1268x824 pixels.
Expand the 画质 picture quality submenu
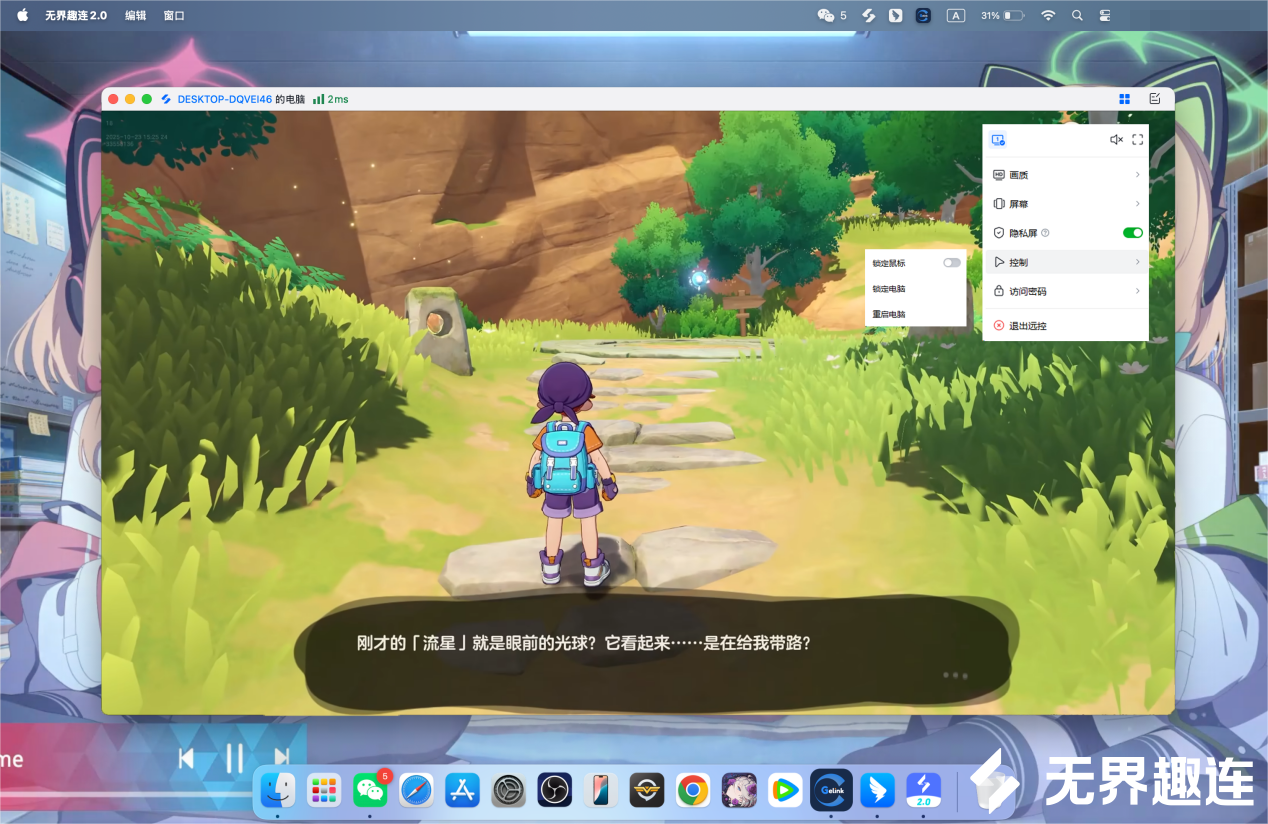pos(1065,175)
